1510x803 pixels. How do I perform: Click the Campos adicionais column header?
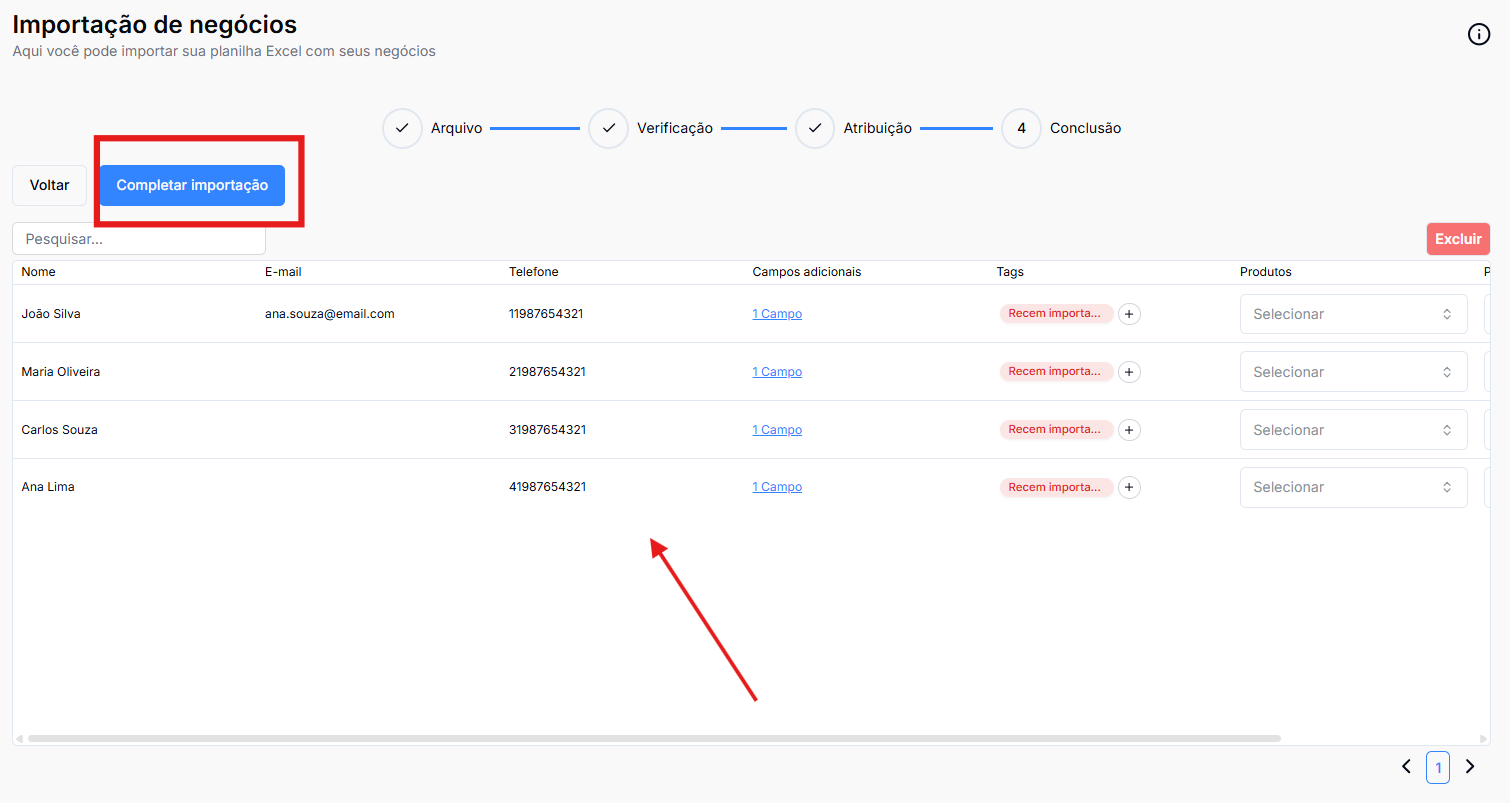(x=807, y=272)
